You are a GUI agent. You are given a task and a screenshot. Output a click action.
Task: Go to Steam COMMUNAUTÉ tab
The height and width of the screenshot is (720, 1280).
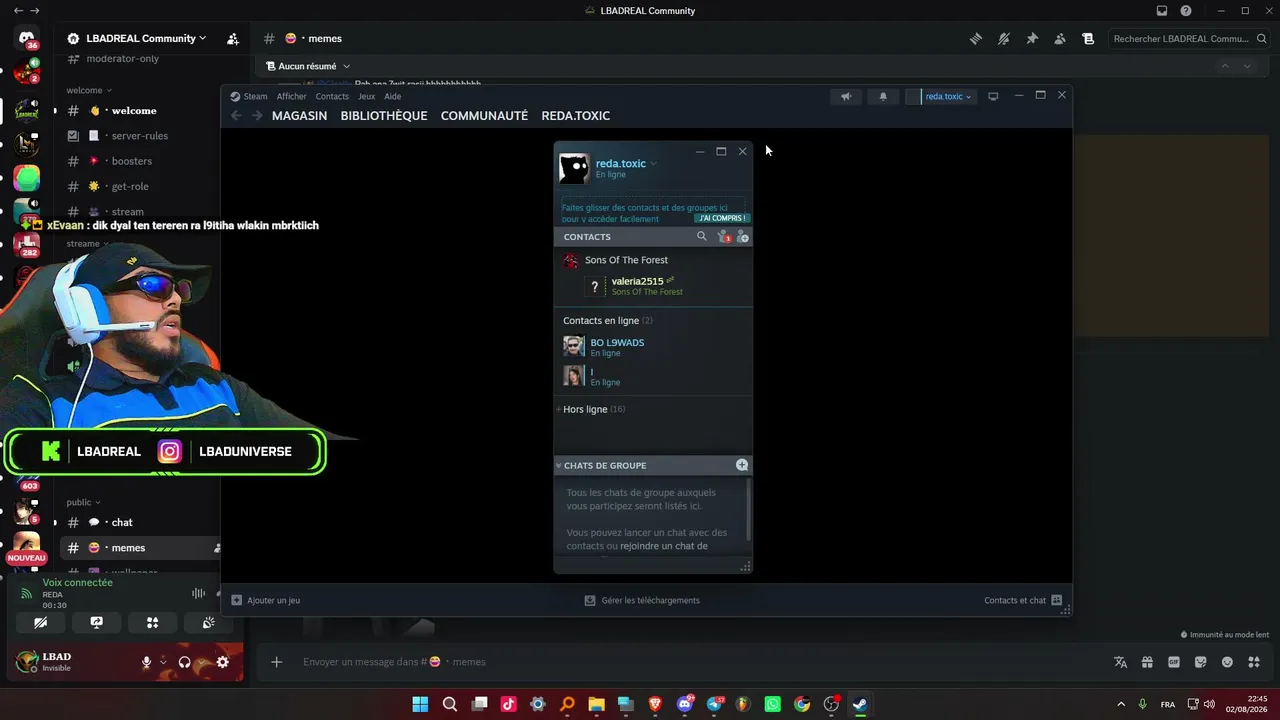pos(484,116)
